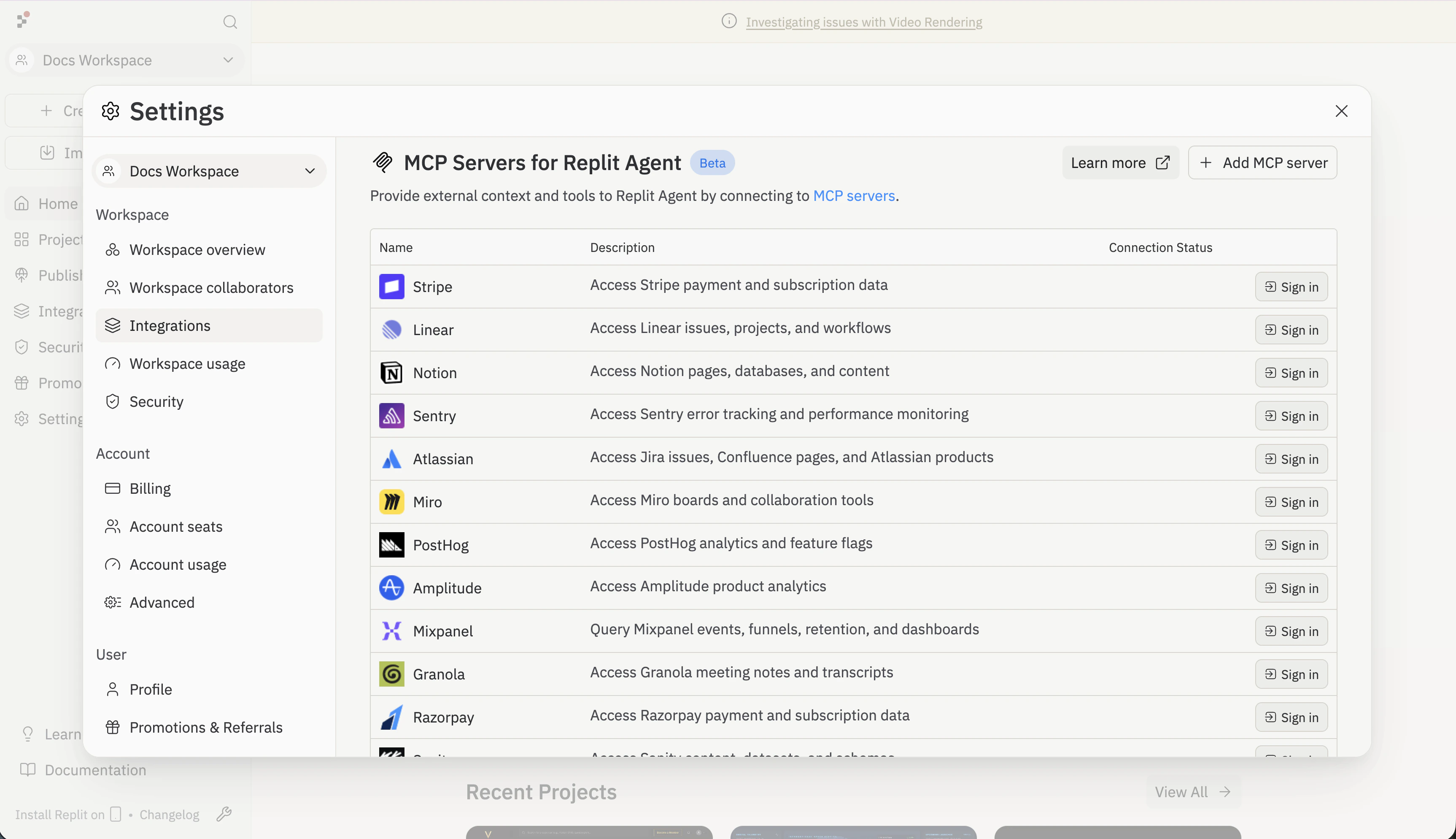Click the Beta badge
The width and height of the screenshot is (1456, 839).
coord(712,162)
